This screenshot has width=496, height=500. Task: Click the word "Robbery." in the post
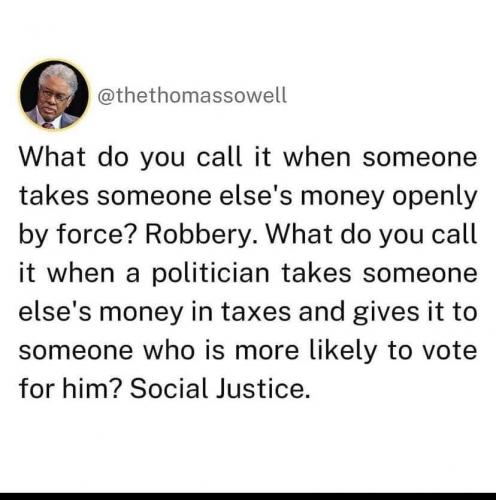tap(201, 234)
